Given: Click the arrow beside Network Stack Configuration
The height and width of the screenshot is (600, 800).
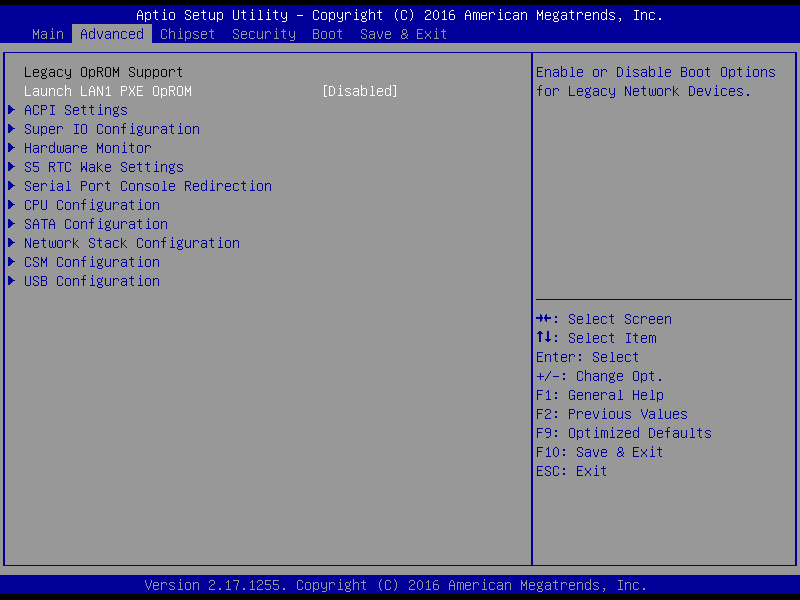Looking at the screenshot, I should [x=12, y=243].
